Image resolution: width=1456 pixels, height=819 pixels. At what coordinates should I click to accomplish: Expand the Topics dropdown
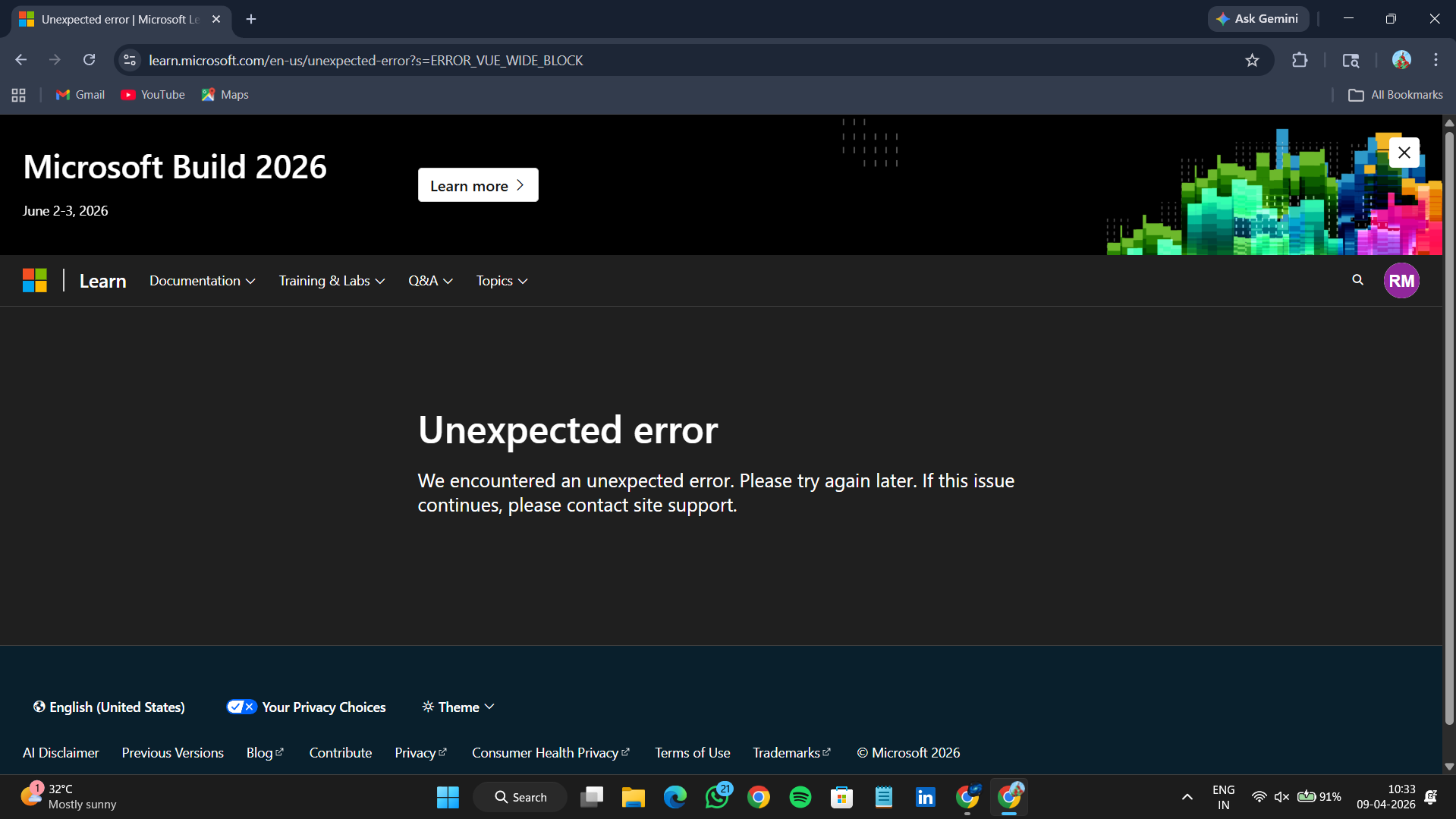point(501,280)
